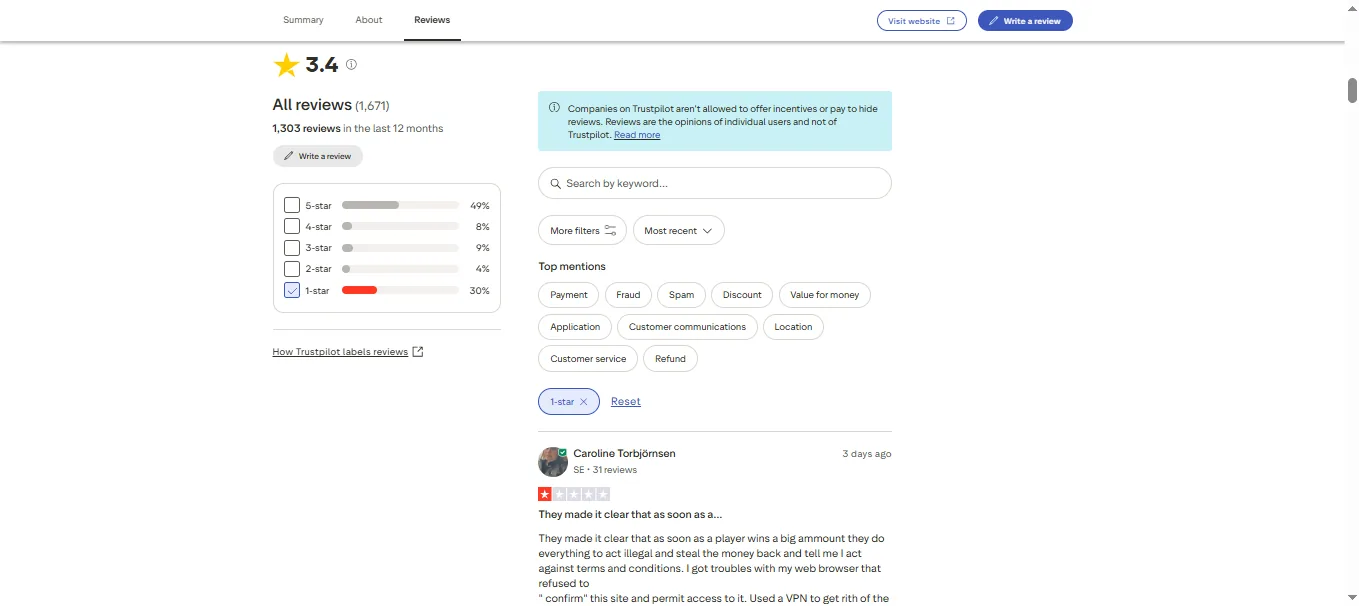The width and height of the screenshot is (1359, 606).
Task: Open the Read more link in the notice
Action: pos(637,135)
